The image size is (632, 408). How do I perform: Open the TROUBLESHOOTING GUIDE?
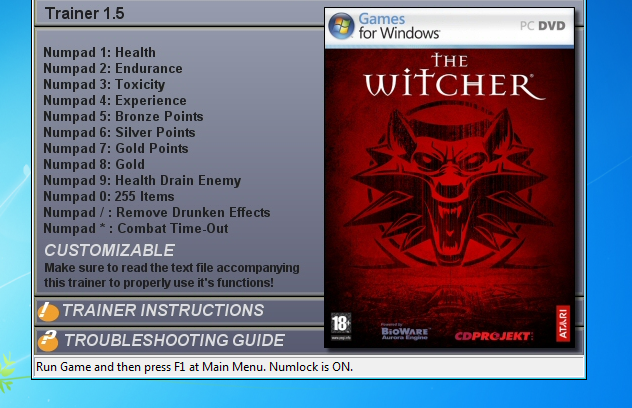[x=174, y=340]
